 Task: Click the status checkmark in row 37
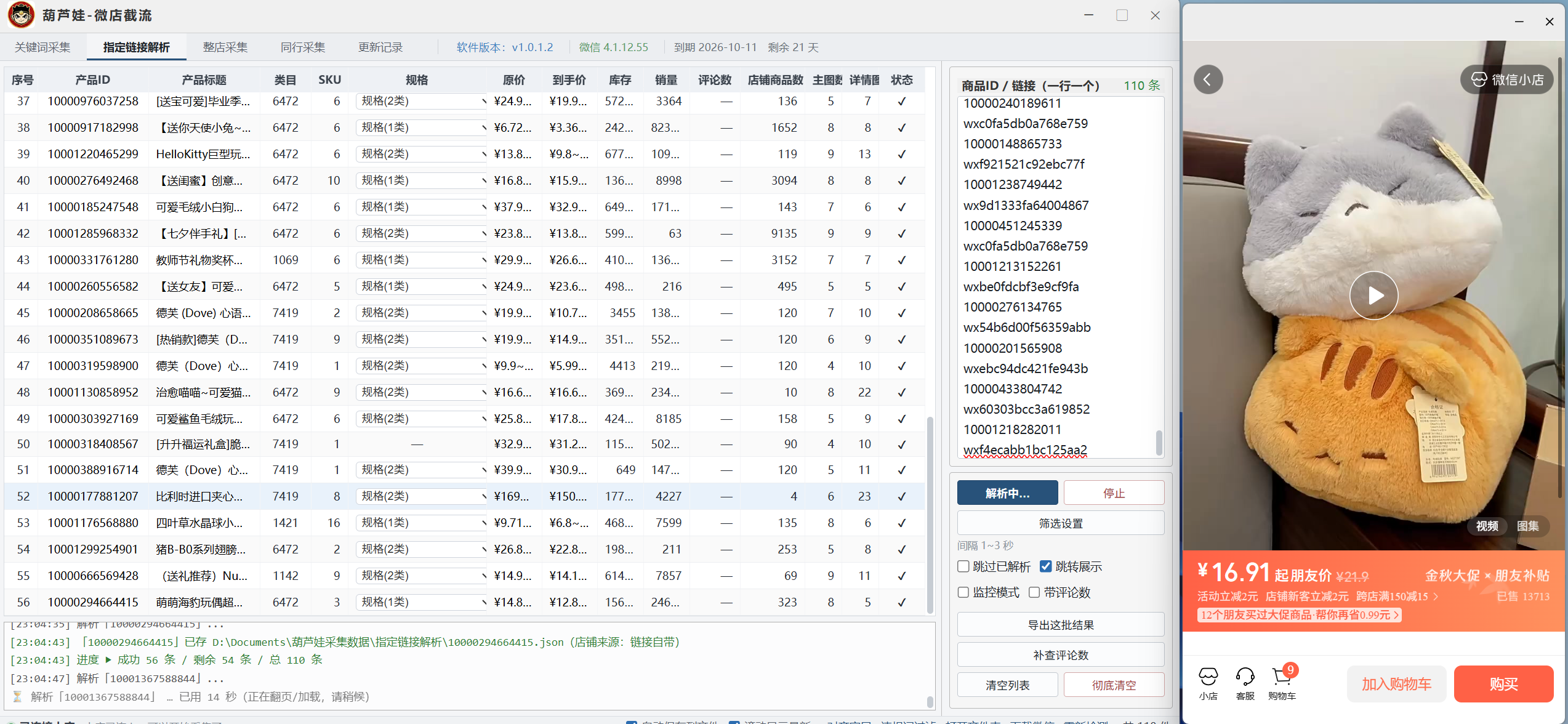tap(902, 101)
